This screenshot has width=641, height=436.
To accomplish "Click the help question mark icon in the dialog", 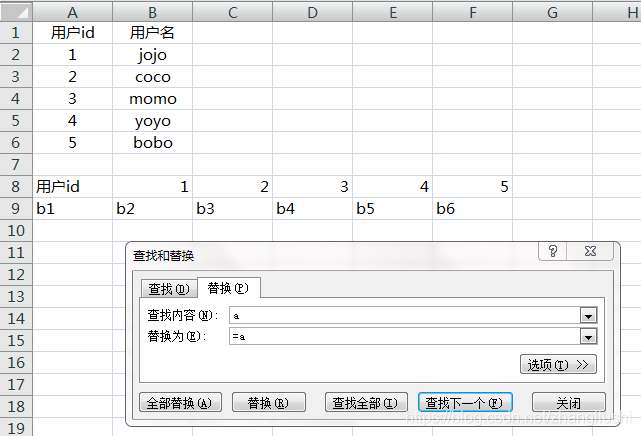I will click(x=553, y=251).
